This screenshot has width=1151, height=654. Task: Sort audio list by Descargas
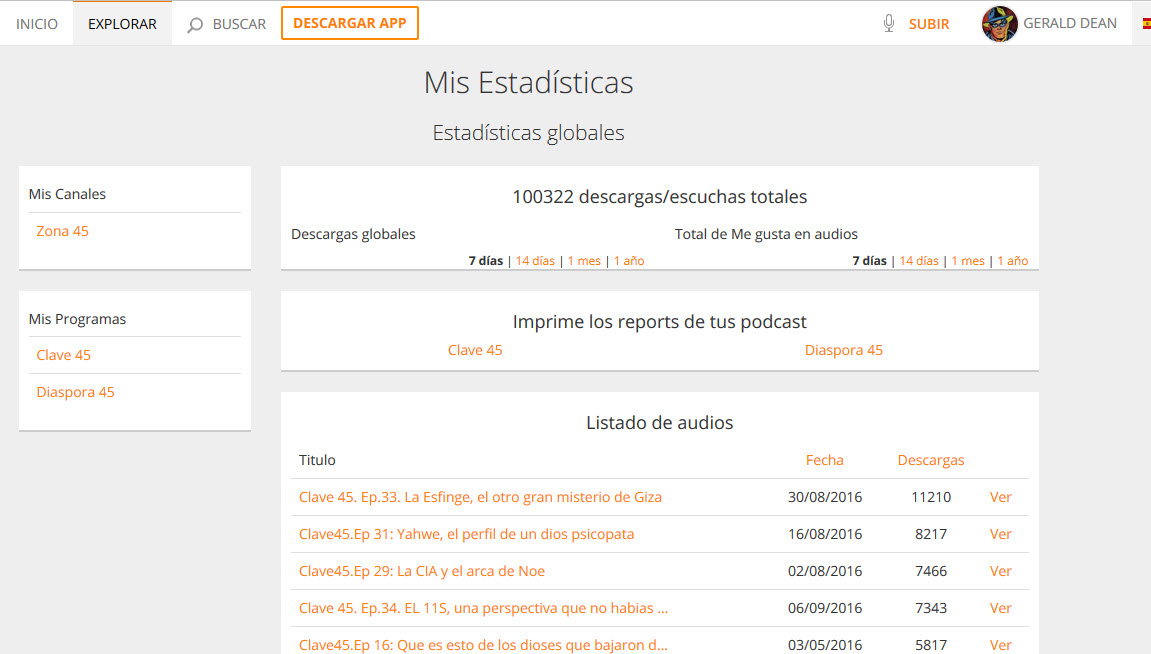tap(930, 460)
